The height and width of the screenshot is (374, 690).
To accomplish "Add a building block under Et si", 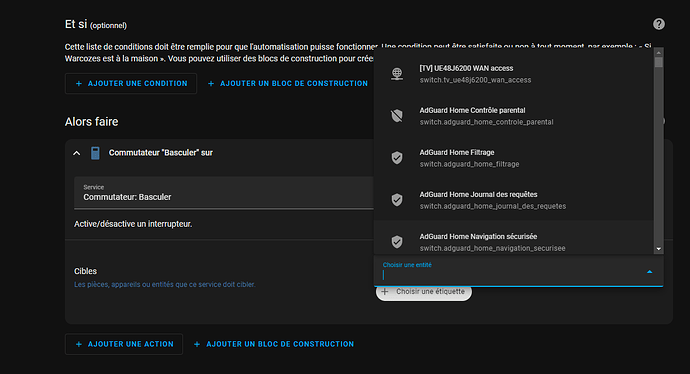I will point(288,84).
